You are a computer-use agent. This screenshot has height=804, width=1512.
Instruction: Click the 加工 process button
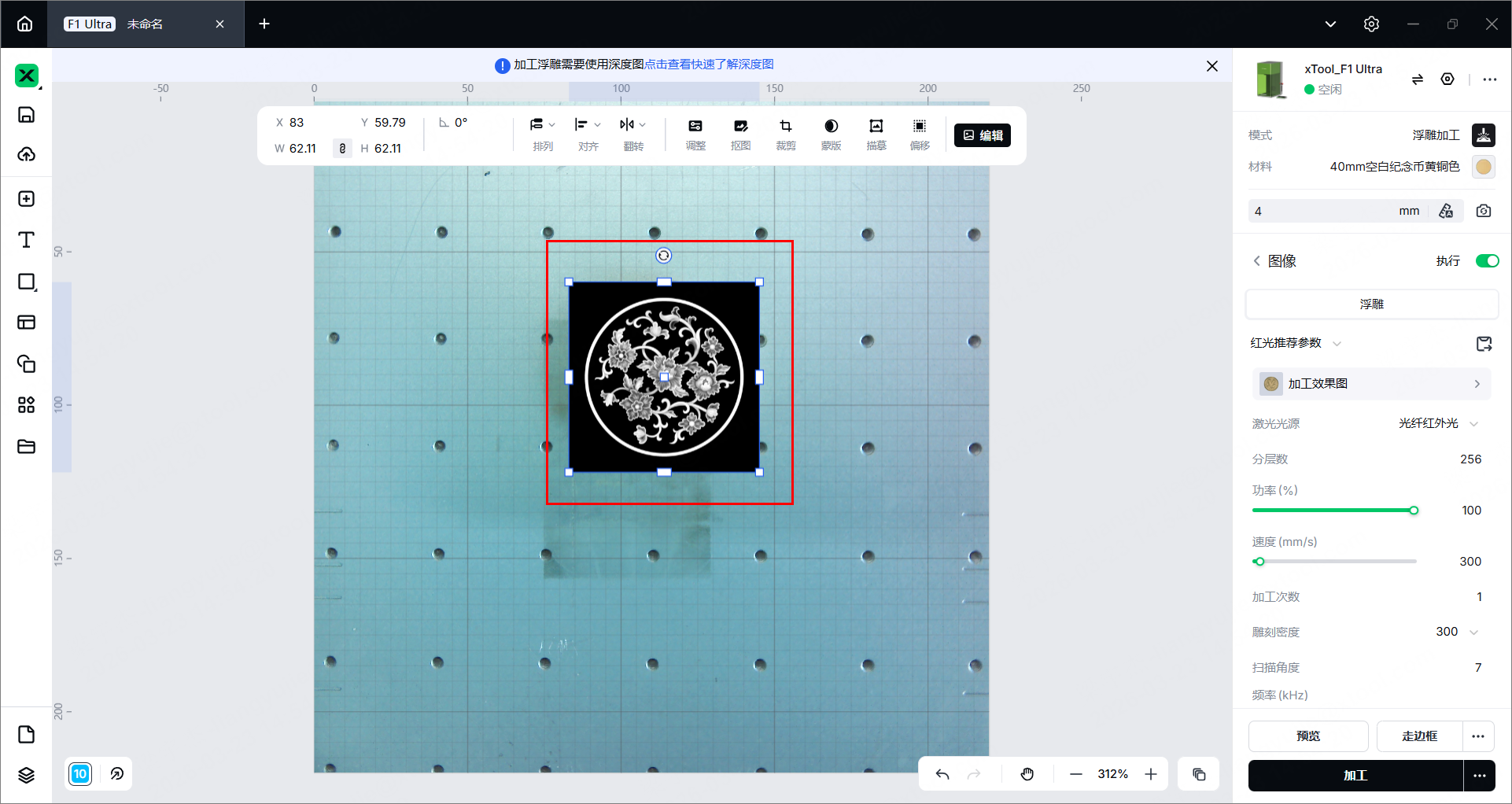(1355, 776)
